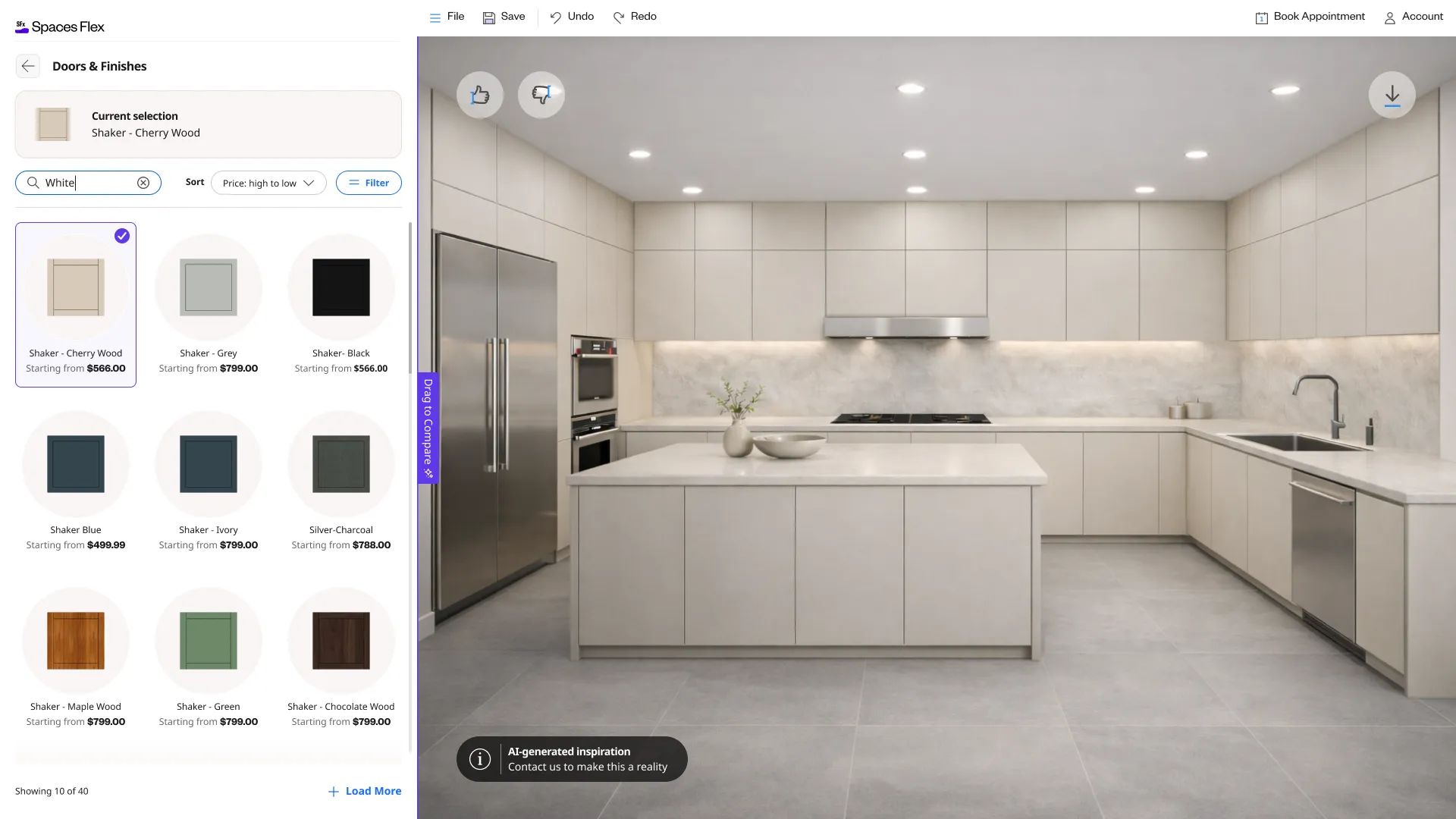The width and height of the screenshot is (1456, 819).
Task: Select the Shaker - Grey finish
Action: click(209, 305)
